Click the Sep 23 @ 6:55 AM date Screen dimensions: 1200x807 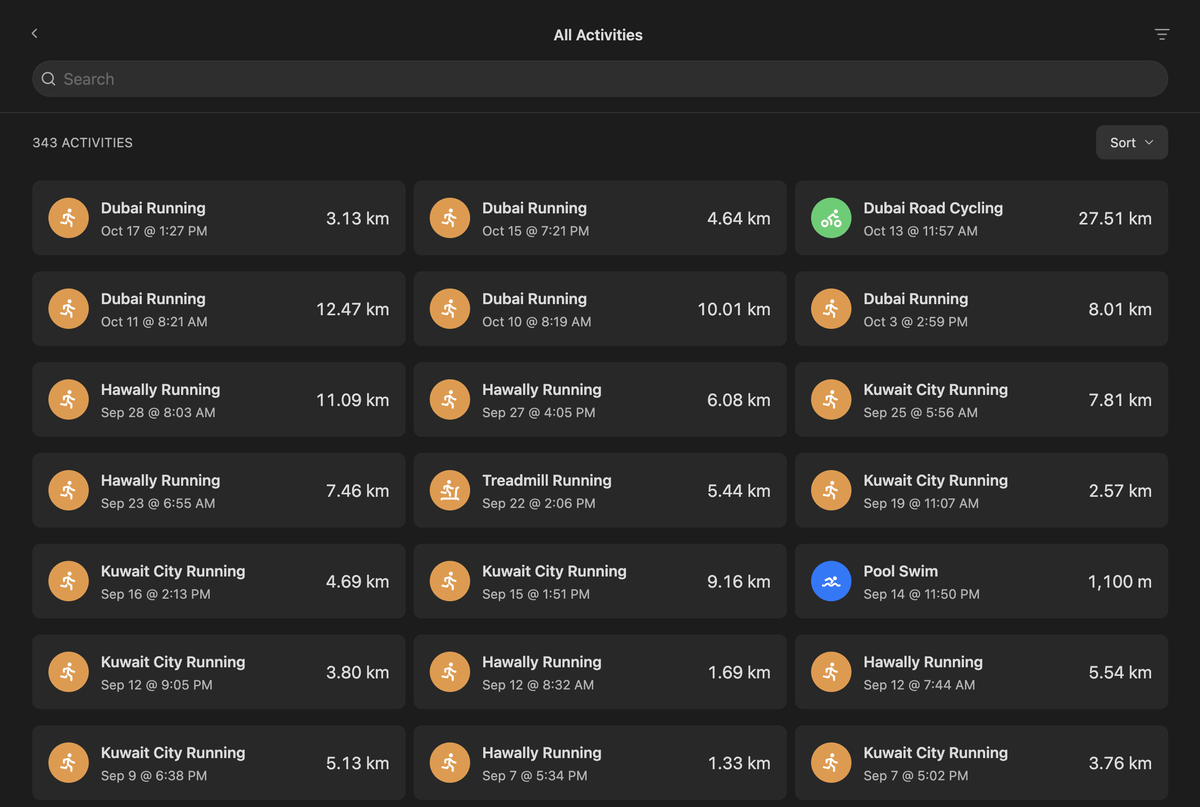(x=158, y=504)
